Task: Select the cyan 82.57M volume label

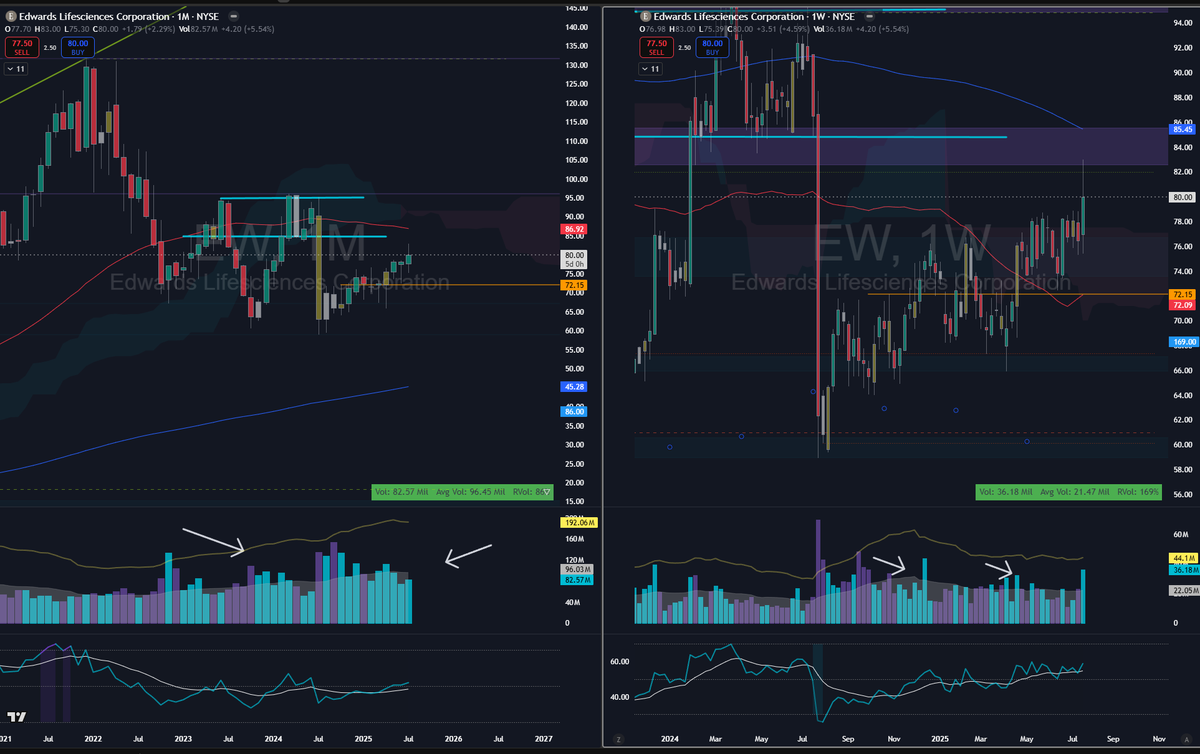Action: coord(578,579)
